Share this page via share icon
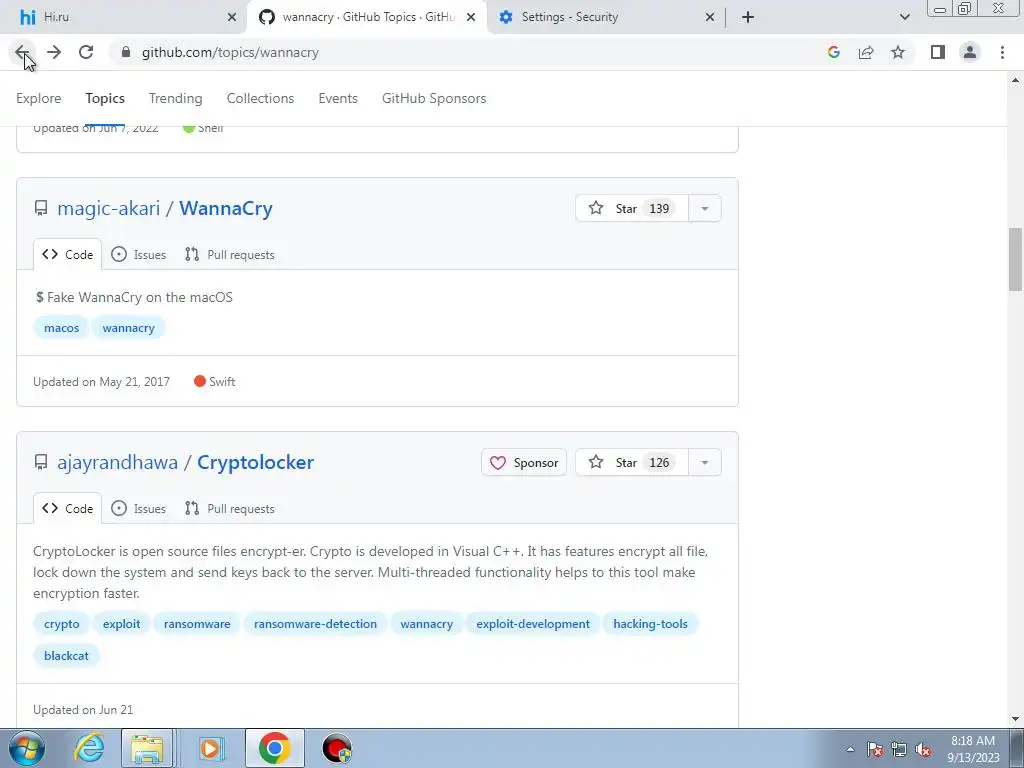Image resolution: width=1024 pixels, height=768 pixels. pos(866,52)
